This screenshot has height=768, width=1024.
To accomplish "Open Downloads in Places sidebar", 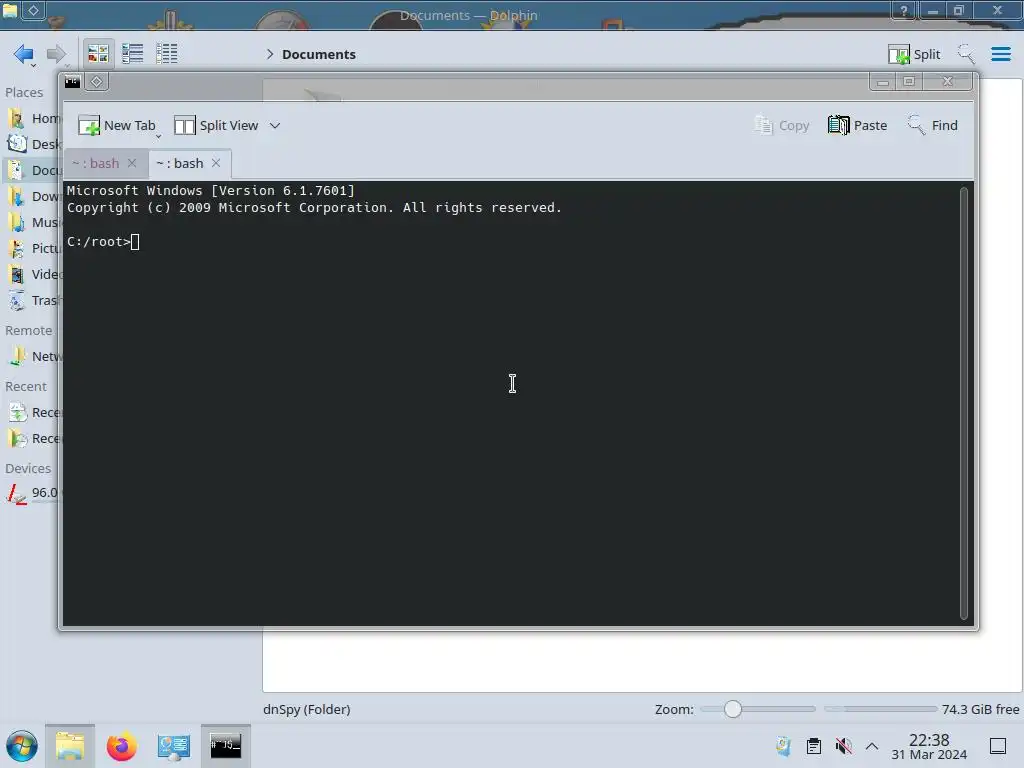I will coord(35,197).
